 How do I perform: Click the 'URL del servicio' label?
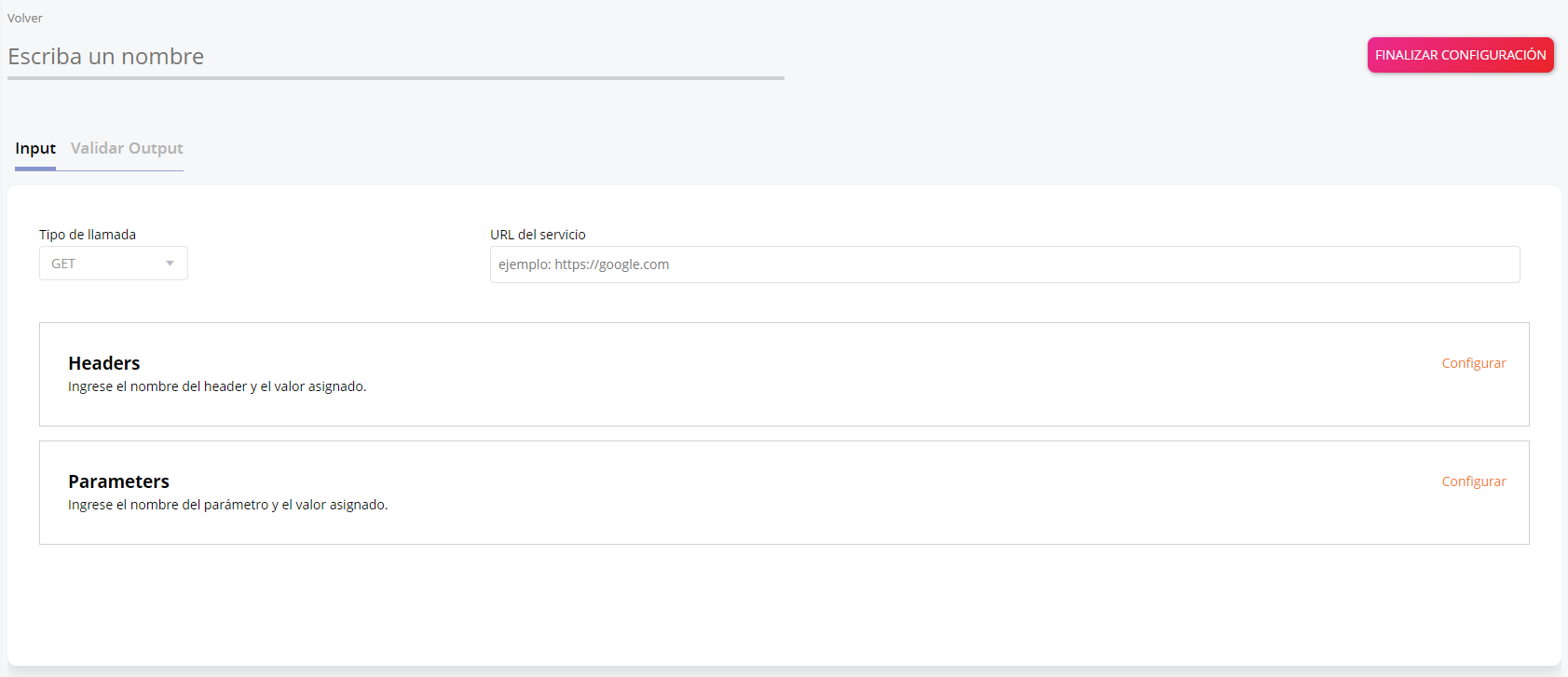click(538, 235)
